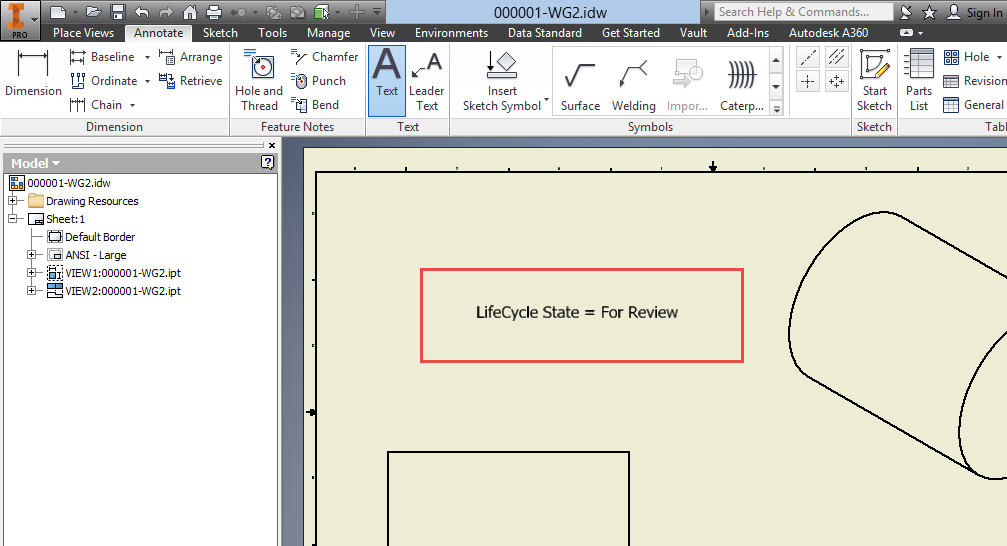Close the Model browser panel
Viewport: 1007px width, 546px height.
tap(272, 146)
